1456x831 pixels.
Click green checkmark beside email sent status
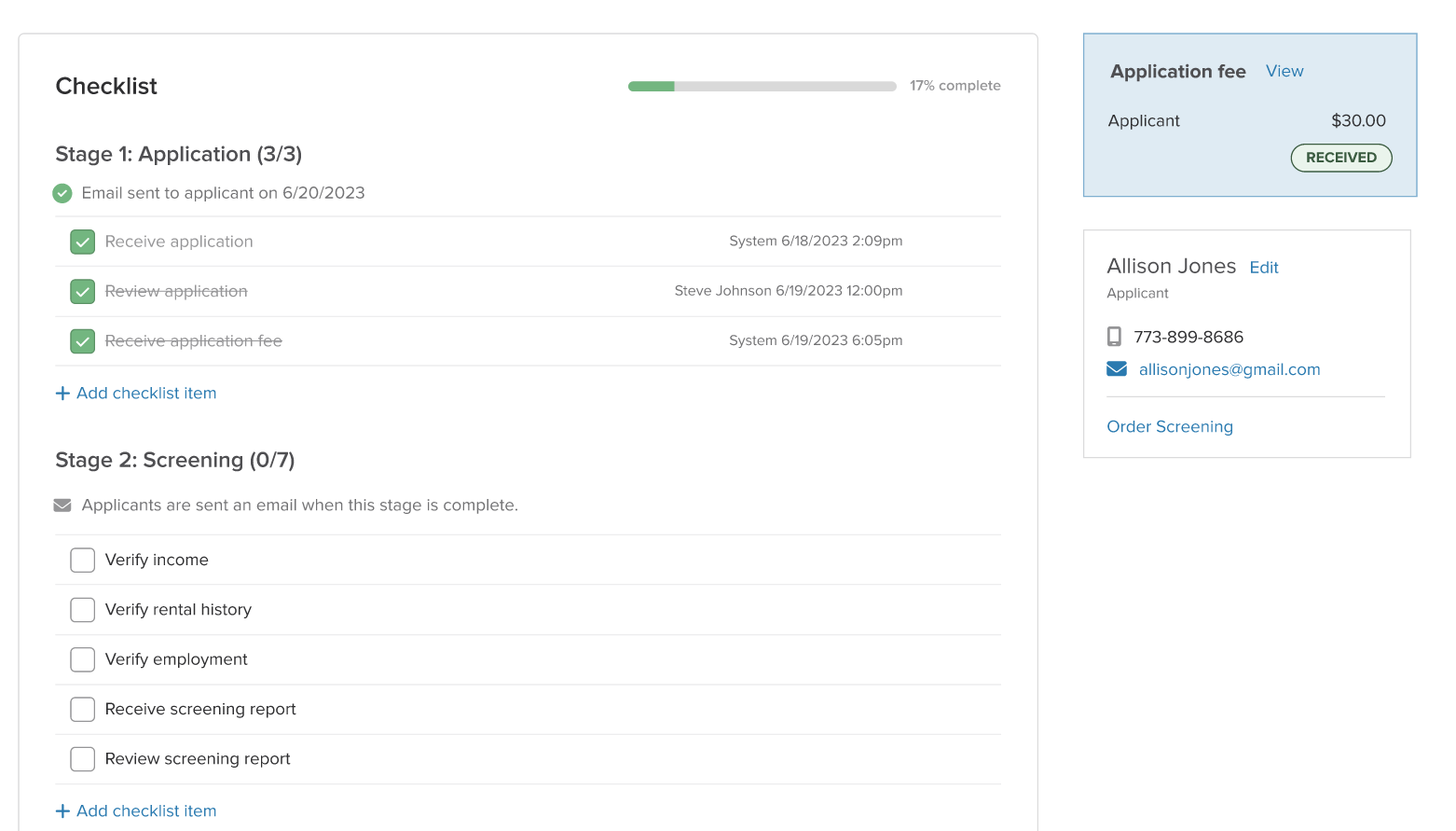pyautogui.click(x=62, y=193)
